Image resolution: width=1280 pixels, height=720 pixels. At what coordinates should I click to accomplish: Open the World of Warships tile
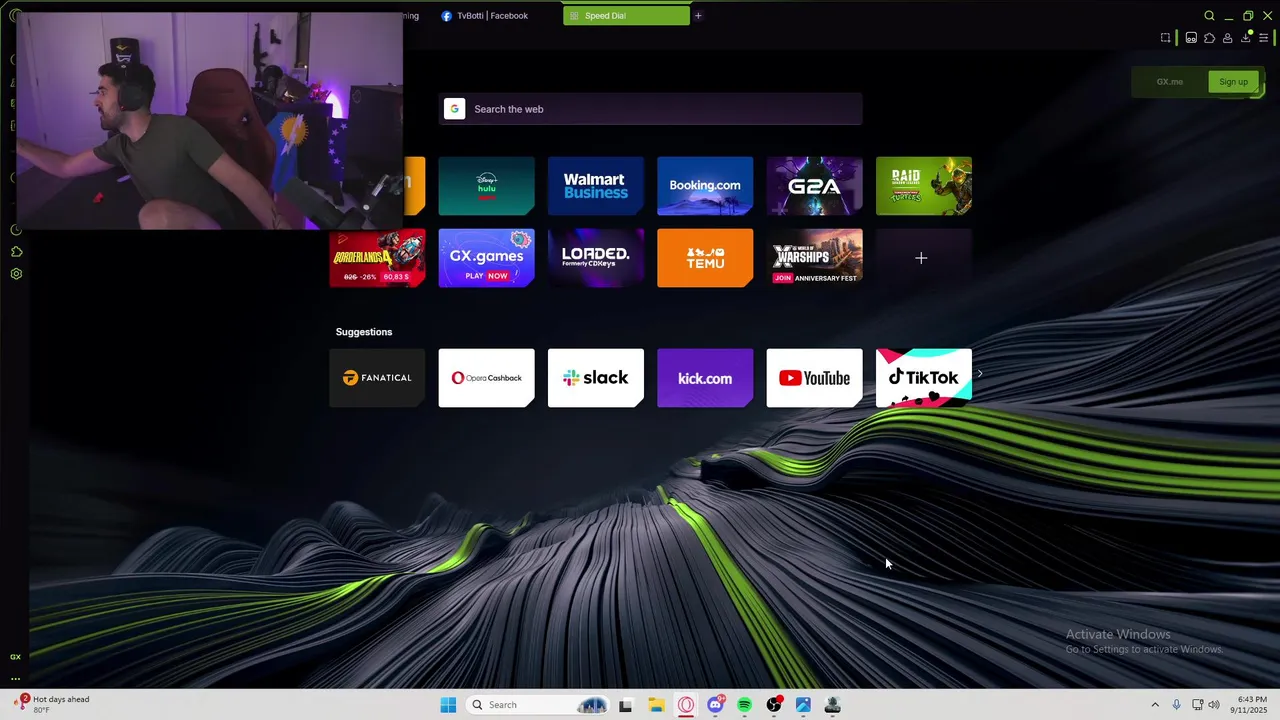[x=814, y=258]
